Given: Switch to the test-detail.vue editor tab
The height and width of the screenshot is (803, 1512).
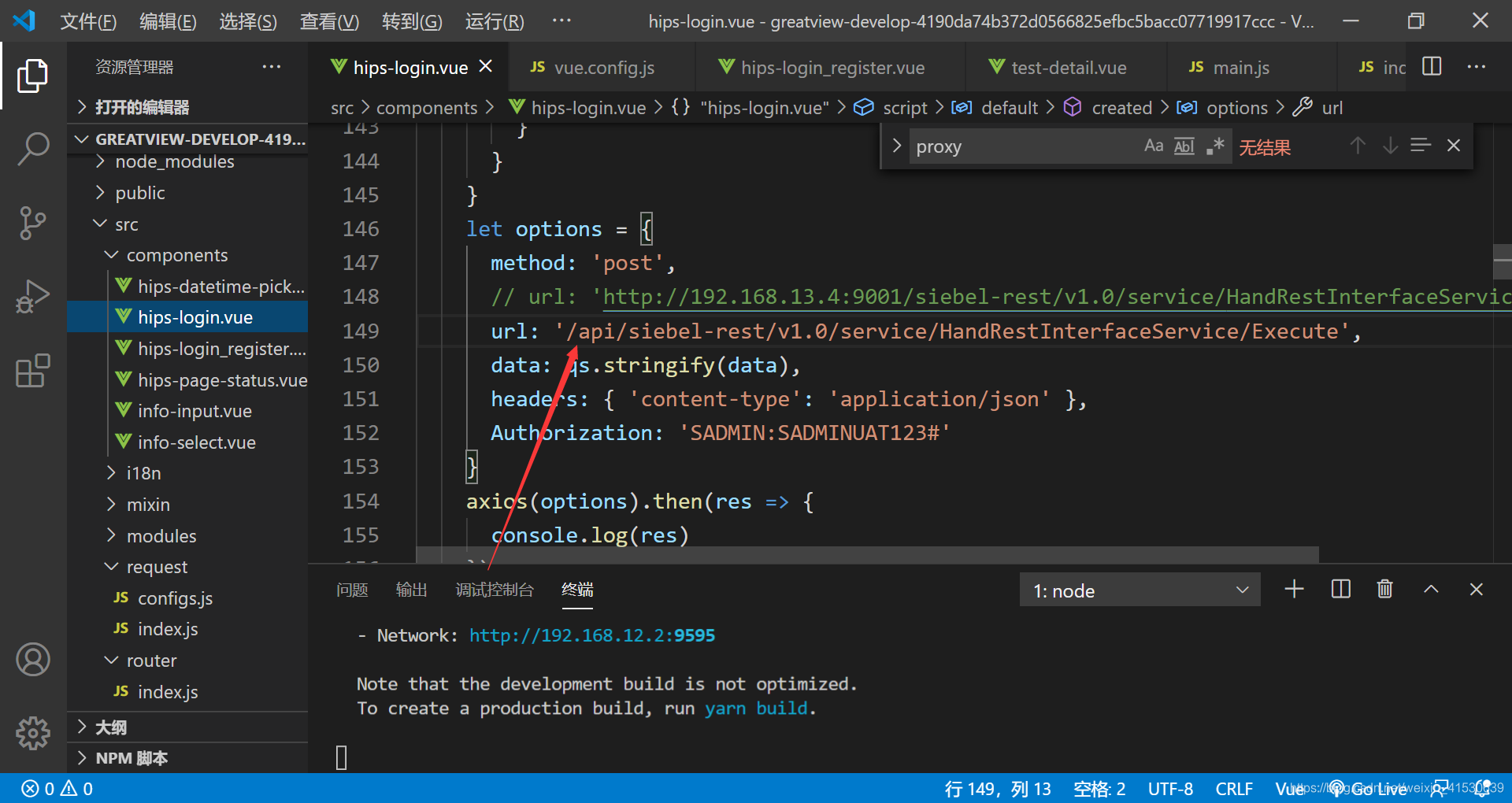Looking at the screenshot, I should point(1067,68).
